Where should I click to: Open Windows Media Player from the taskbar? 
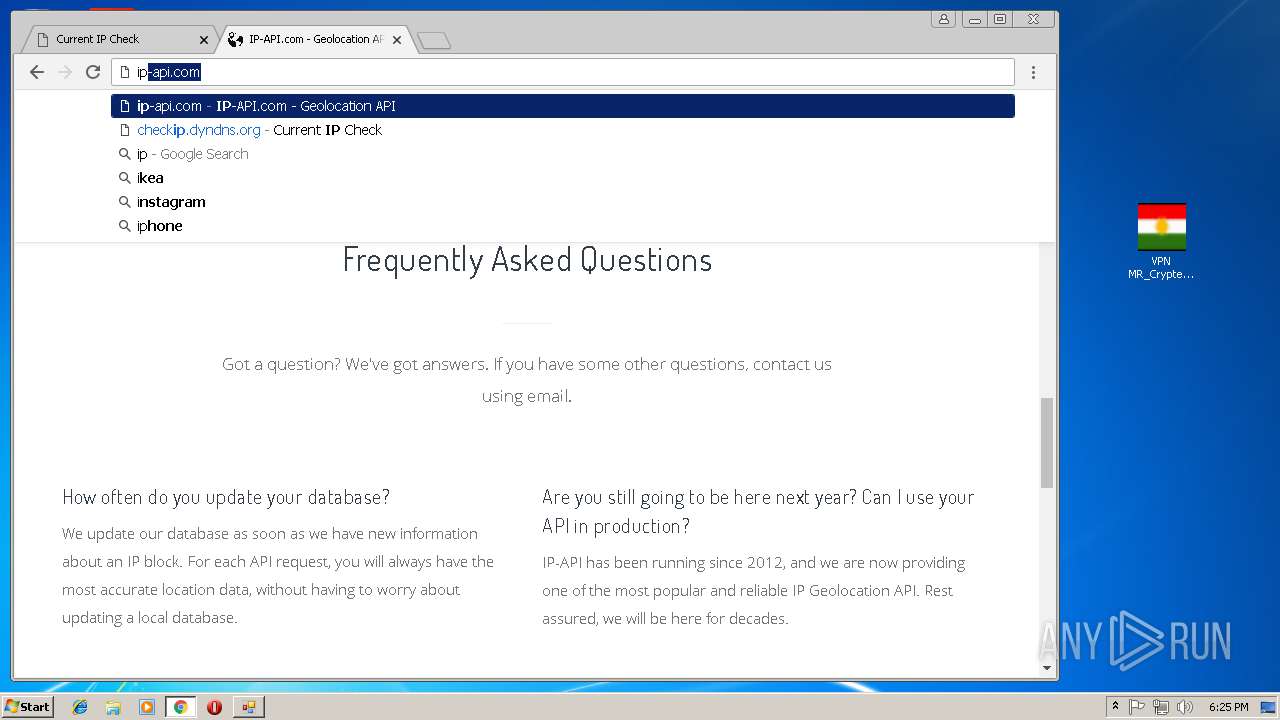[x=147, y=707]
